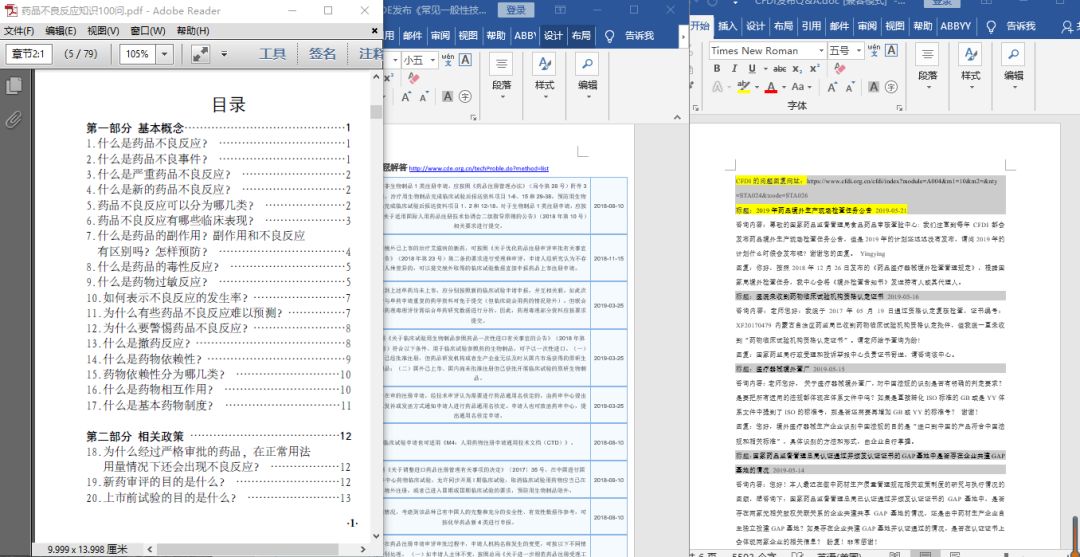This screenshot has width=1080, height=557.
Task: Open the font color dropdown arrow
Action: pyautogui.click(x=783, y=87)
